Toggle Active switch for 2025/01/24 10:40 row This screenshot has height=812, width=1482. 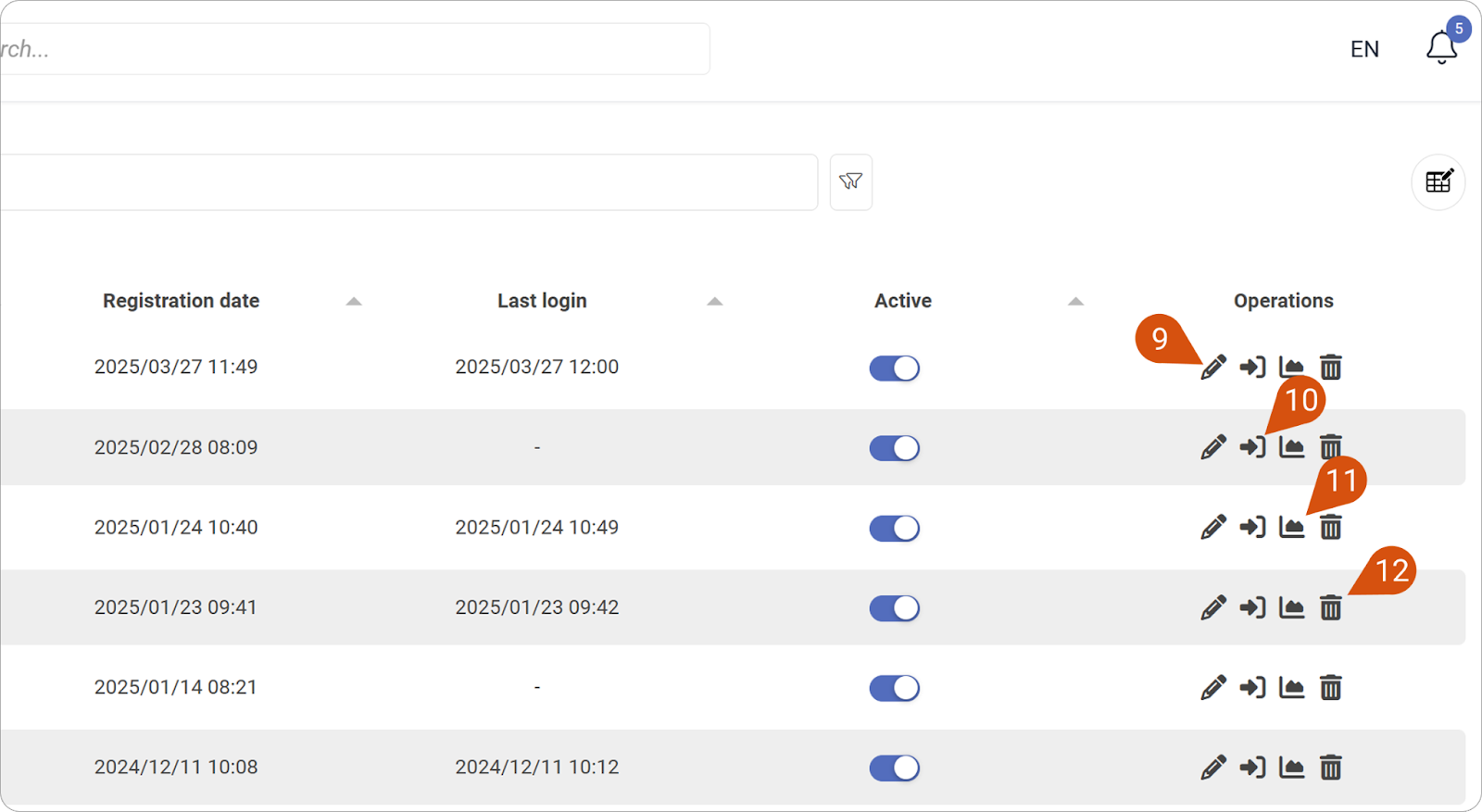click(x=894, y=528)
